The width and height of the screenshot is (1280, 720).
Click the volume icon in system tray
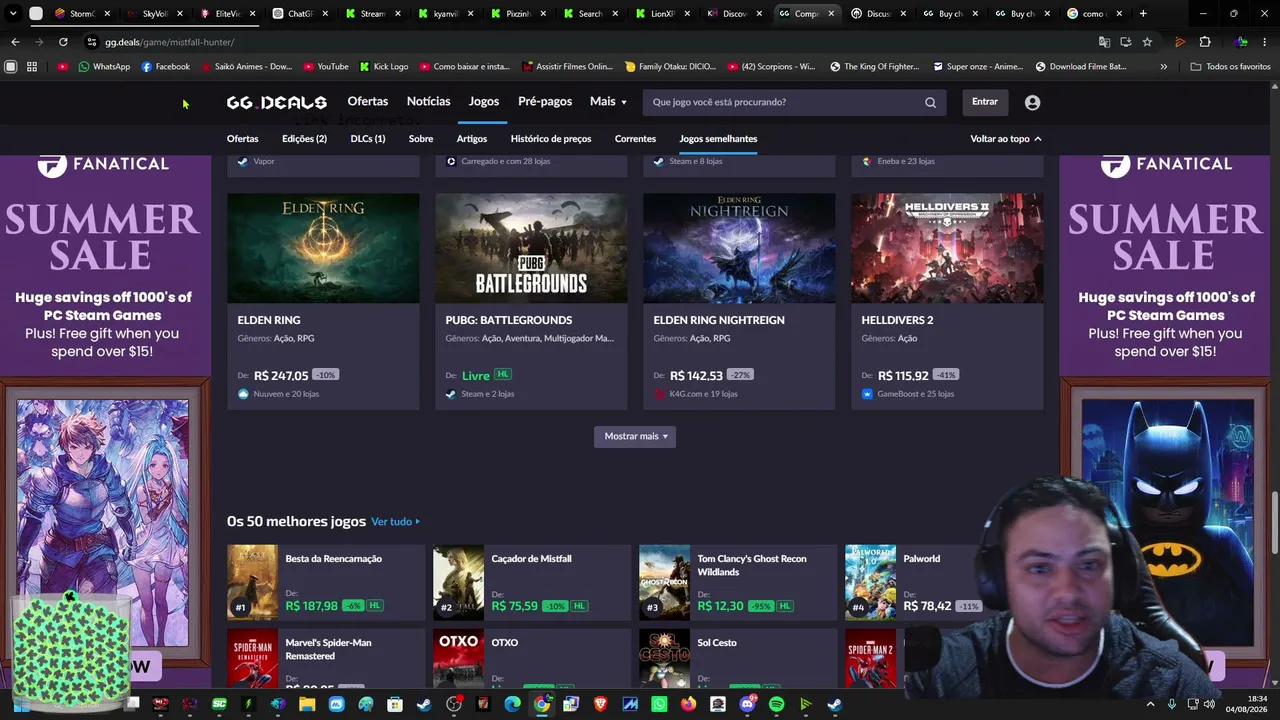pos(1209,704)
